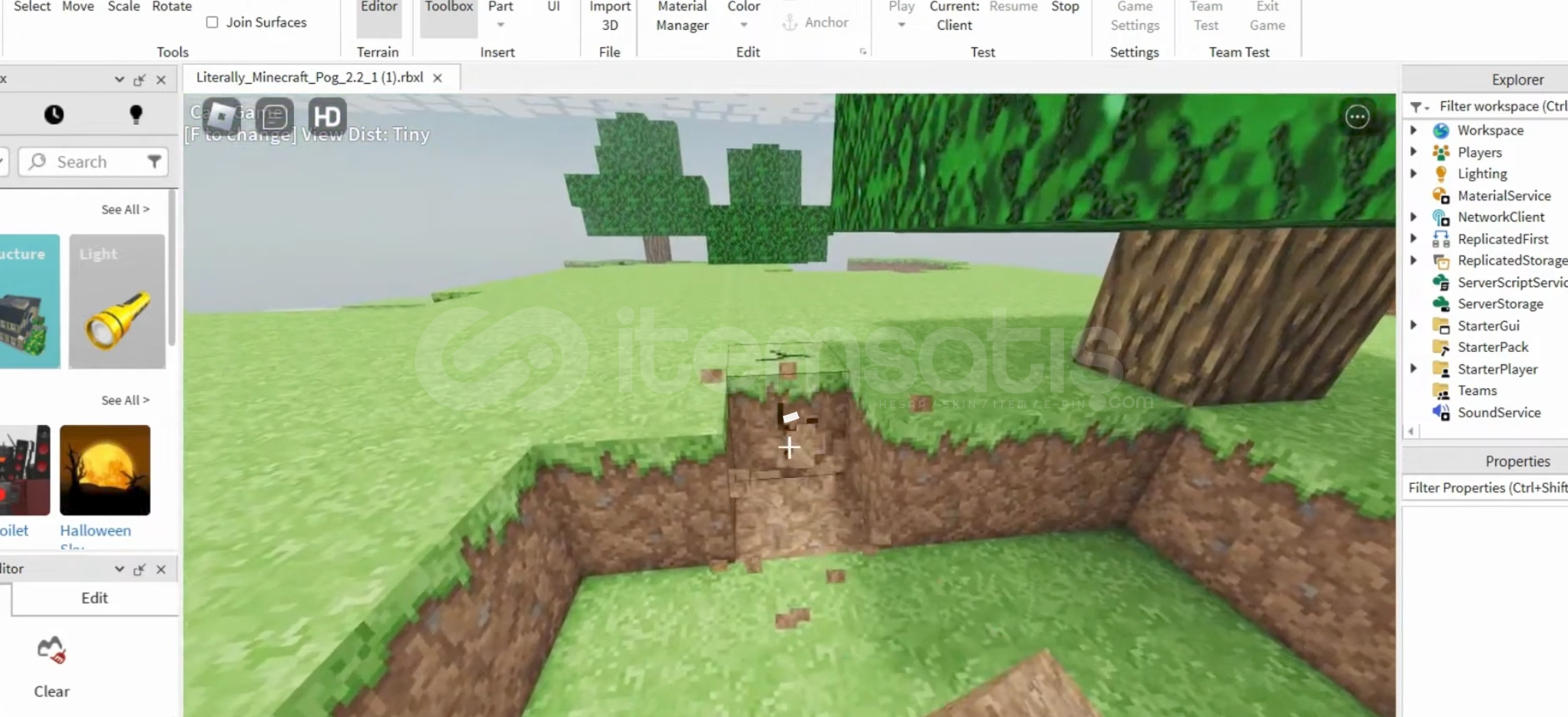Click the StarterPlayer icon
Screen dimensions: 1568x717
(1441, 369)
